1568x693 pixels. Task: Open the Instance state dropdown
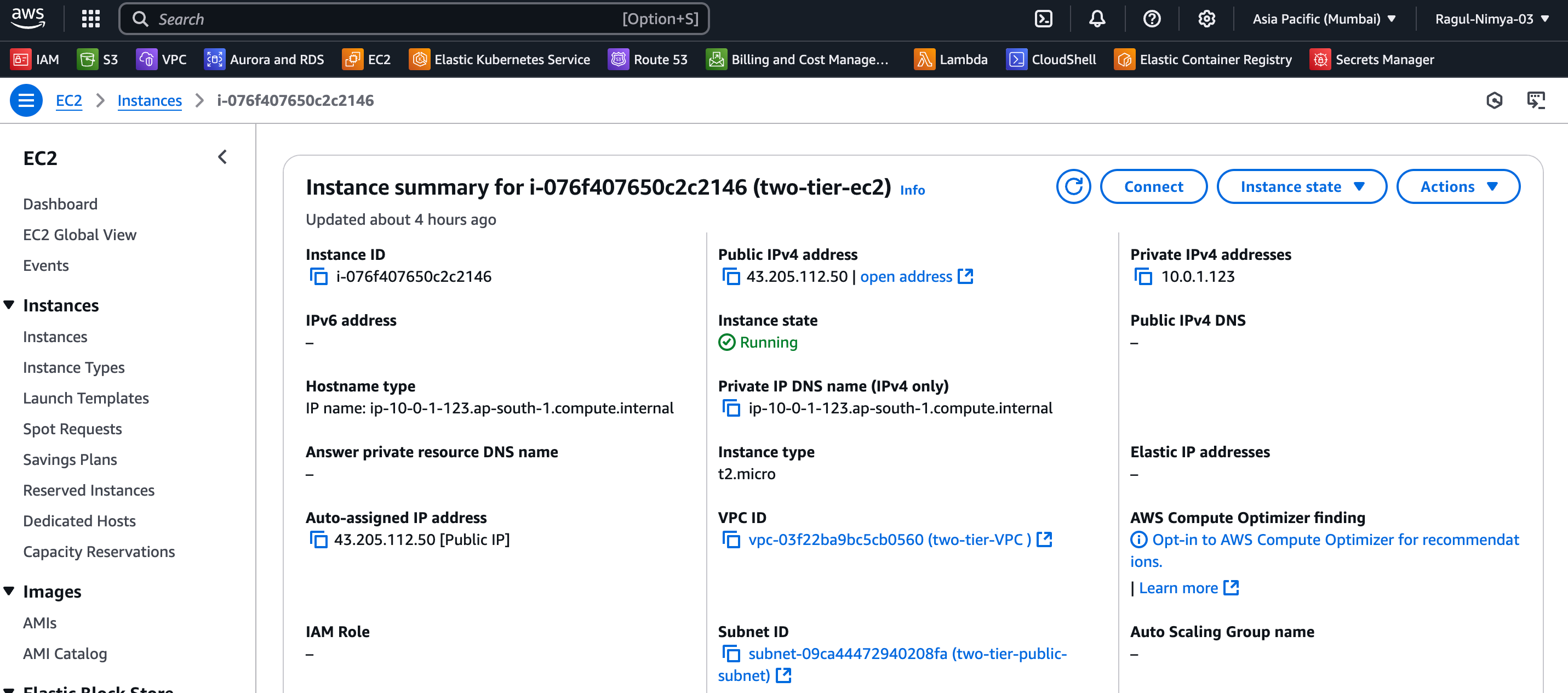1301,186
